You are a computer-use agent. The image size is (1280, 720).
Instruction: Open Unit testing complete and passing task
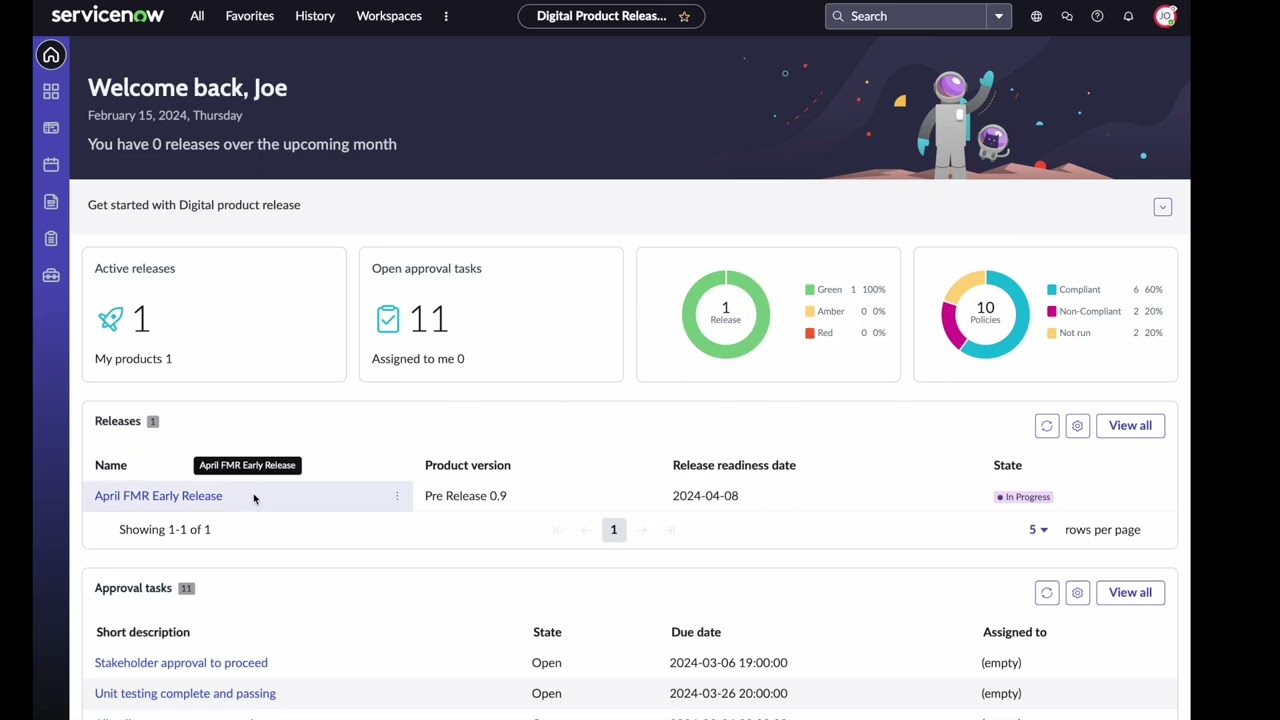[x=185, y=693]
